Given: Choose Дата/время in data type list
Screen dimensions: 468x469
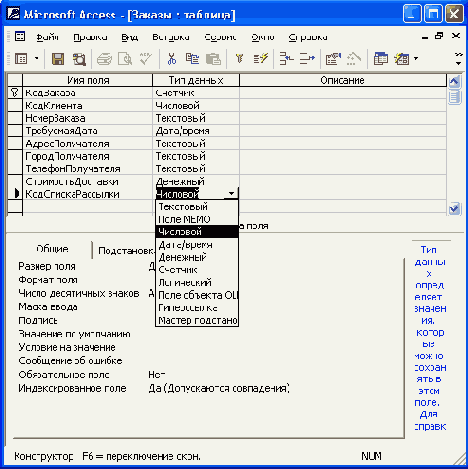Looking at the screenshot, I should click(x=197, y=244).
